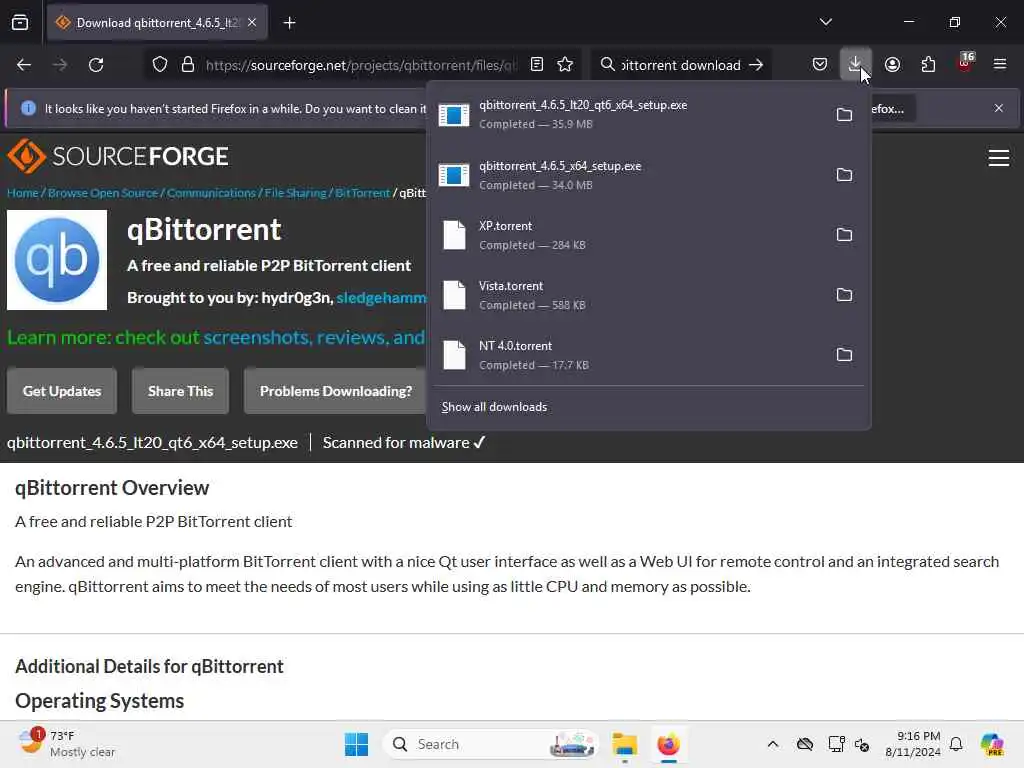
Task: Bookmark this page with the star icon
Action: click(x=566, y=65)
